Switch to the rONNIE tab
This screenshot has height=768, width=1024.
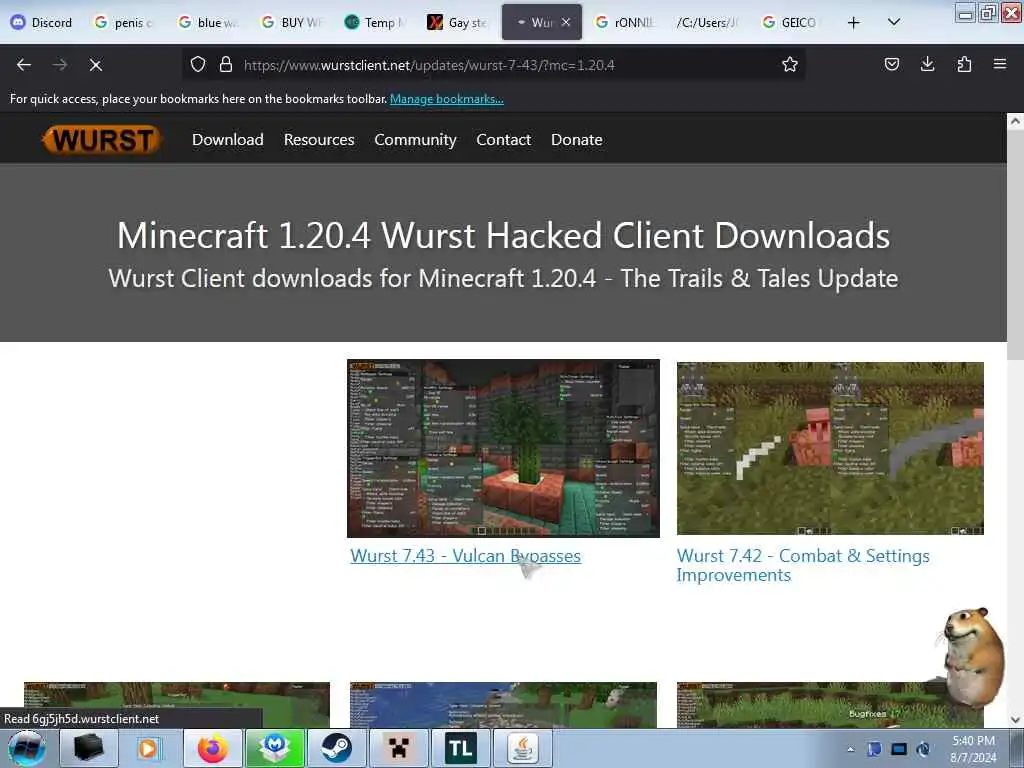pos(626,23)
